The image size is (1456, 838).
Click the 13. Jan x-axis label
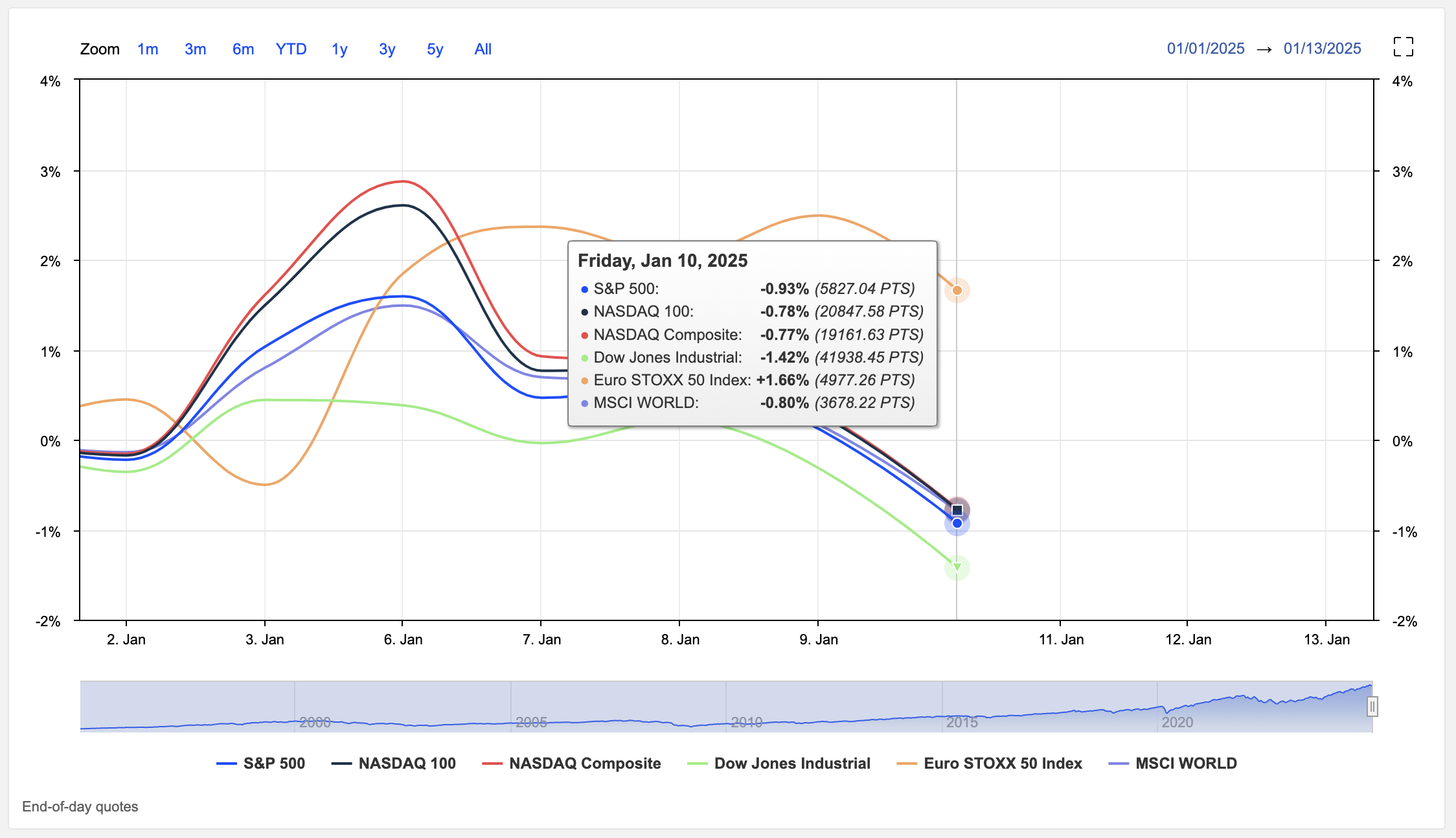coord(1326,640)
